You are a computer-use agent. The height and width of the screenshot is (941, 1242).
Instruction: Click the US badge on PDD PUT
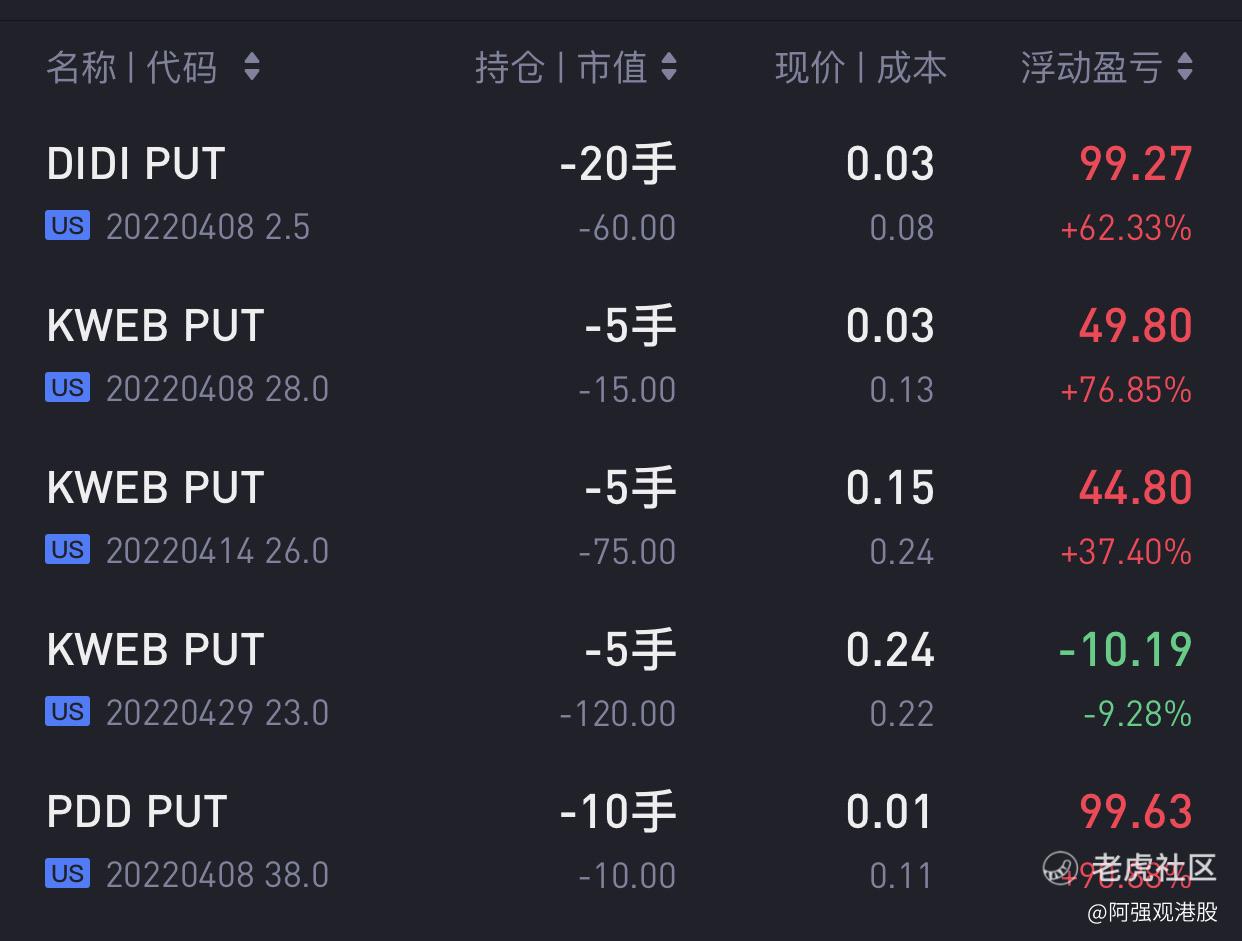[x=67, y=874]
